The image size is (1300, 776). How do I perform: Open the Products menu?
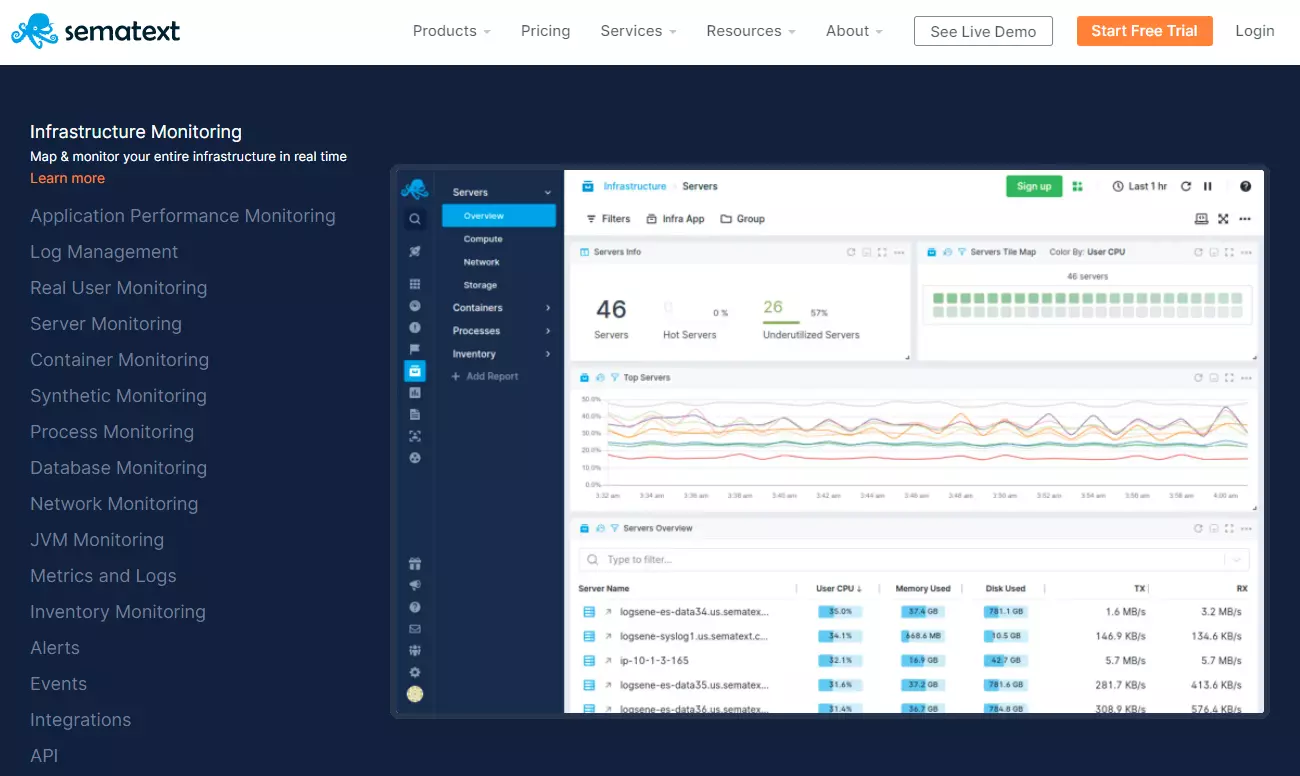[x=451, y=31]
